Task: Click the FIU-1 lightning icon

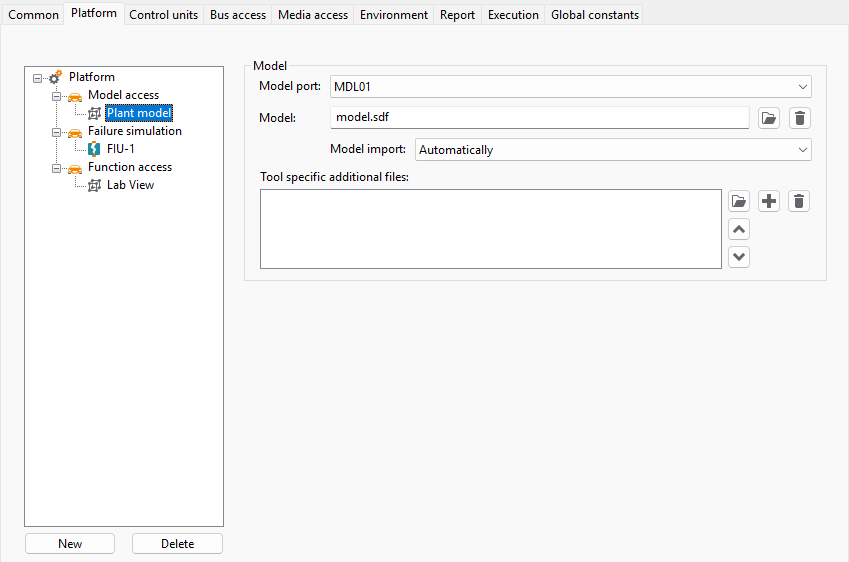Action: tap(94, 149)
